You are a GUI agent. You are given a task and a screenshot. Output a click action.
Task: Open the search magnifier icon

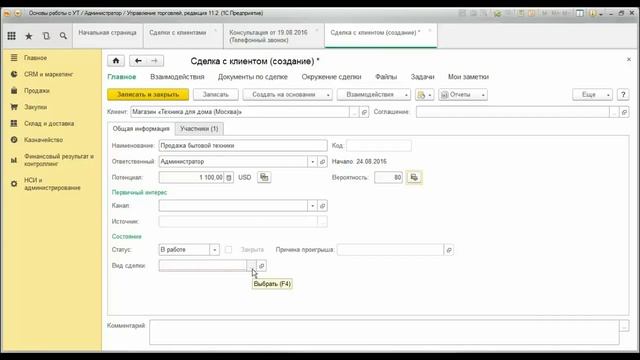point(63,36)
